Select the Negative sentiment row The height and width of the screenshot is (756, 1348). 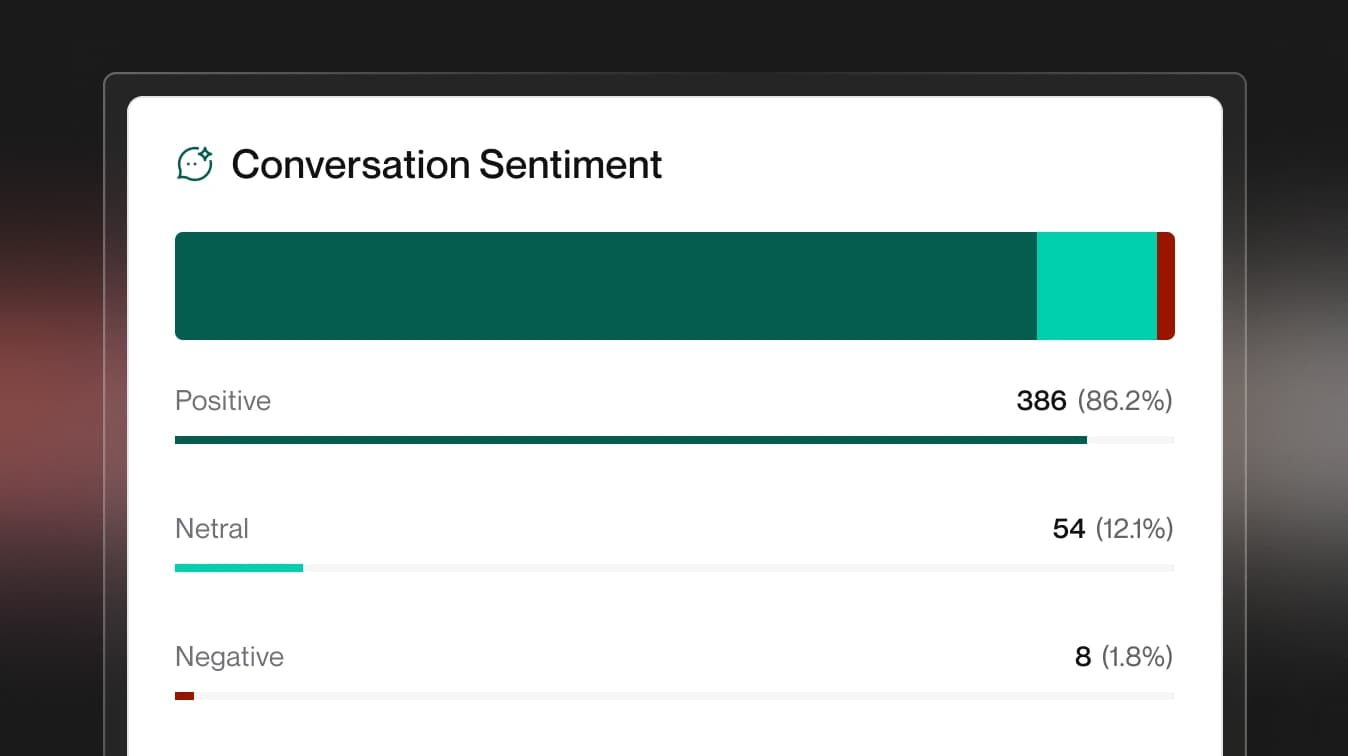tap(229, 657)
